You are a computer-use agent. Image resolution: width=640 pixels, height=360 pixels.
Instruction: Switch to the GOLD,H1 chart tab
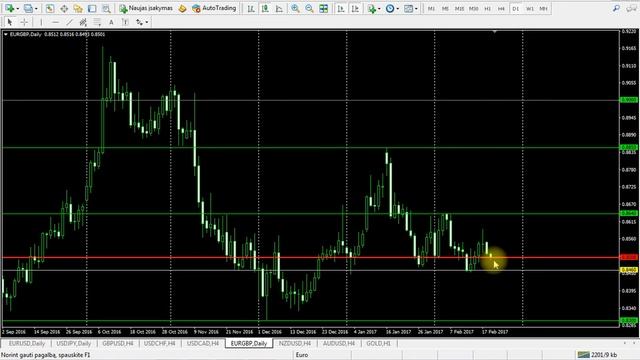378,343
